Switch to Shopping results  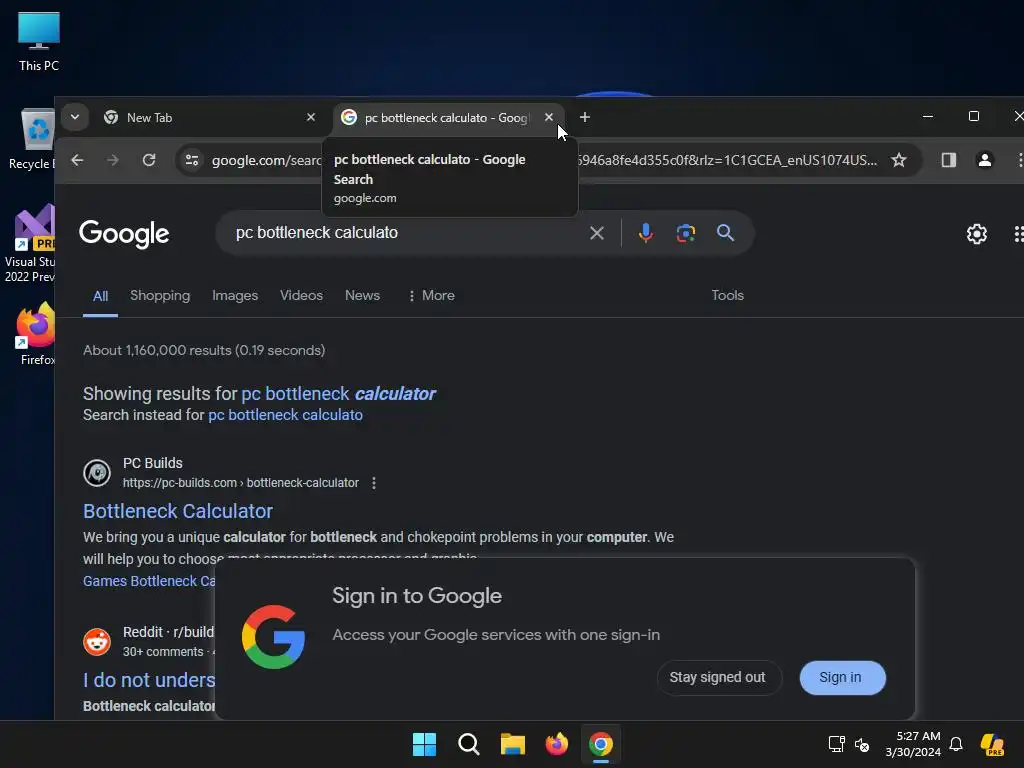(x=160, y=295)
